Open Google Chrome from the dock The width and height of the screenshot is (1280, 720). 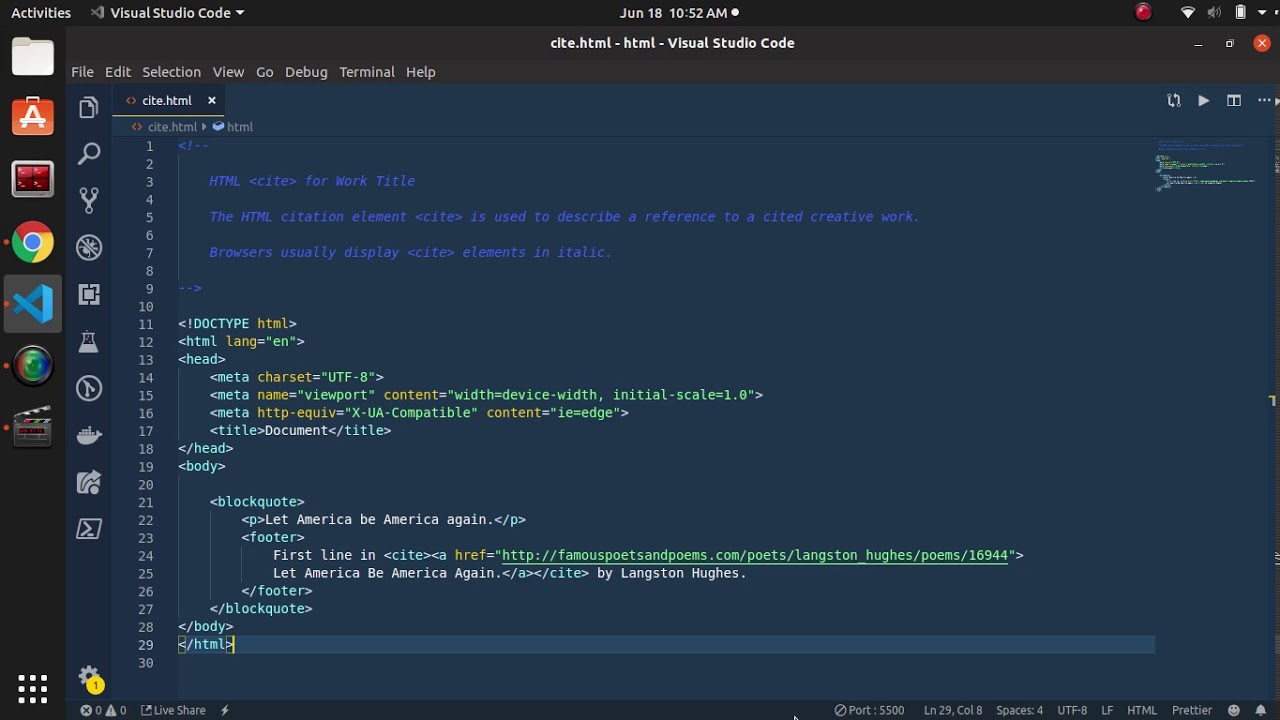click(33, 243)
